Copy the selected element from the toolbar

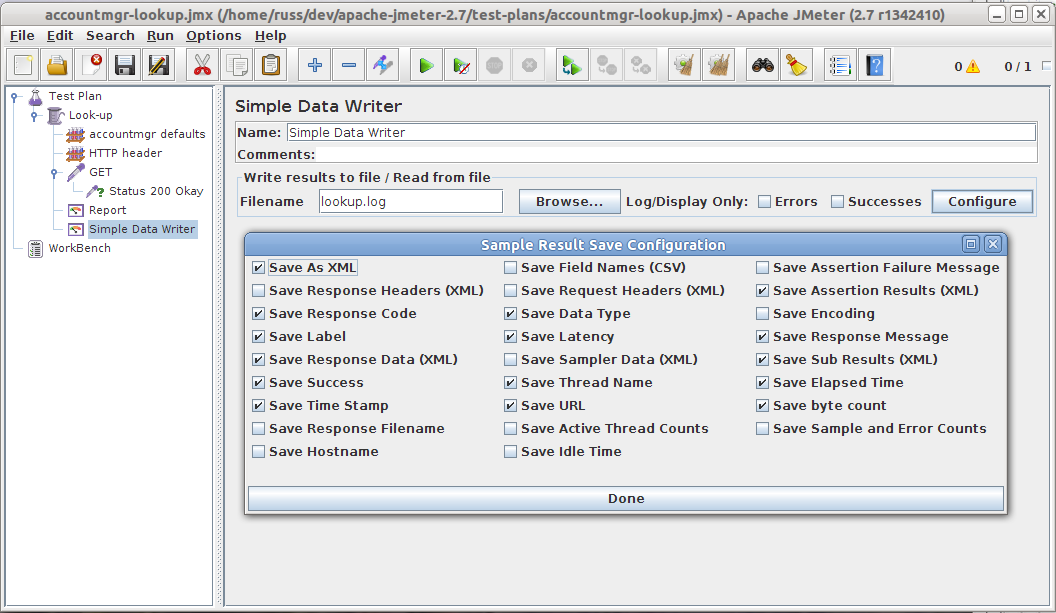point(236,65)
